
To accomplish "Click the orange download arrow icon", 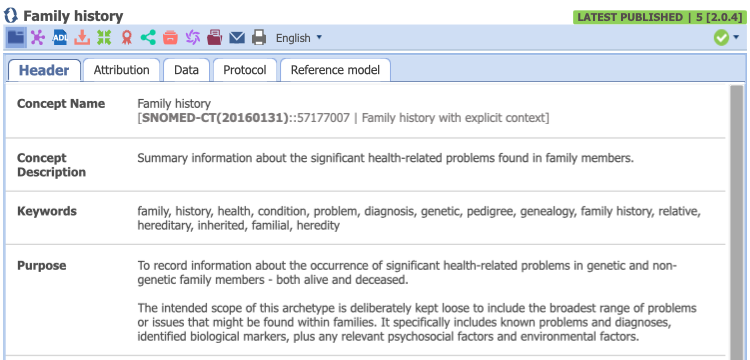I will pyautogui.click(x=82, y=37).
